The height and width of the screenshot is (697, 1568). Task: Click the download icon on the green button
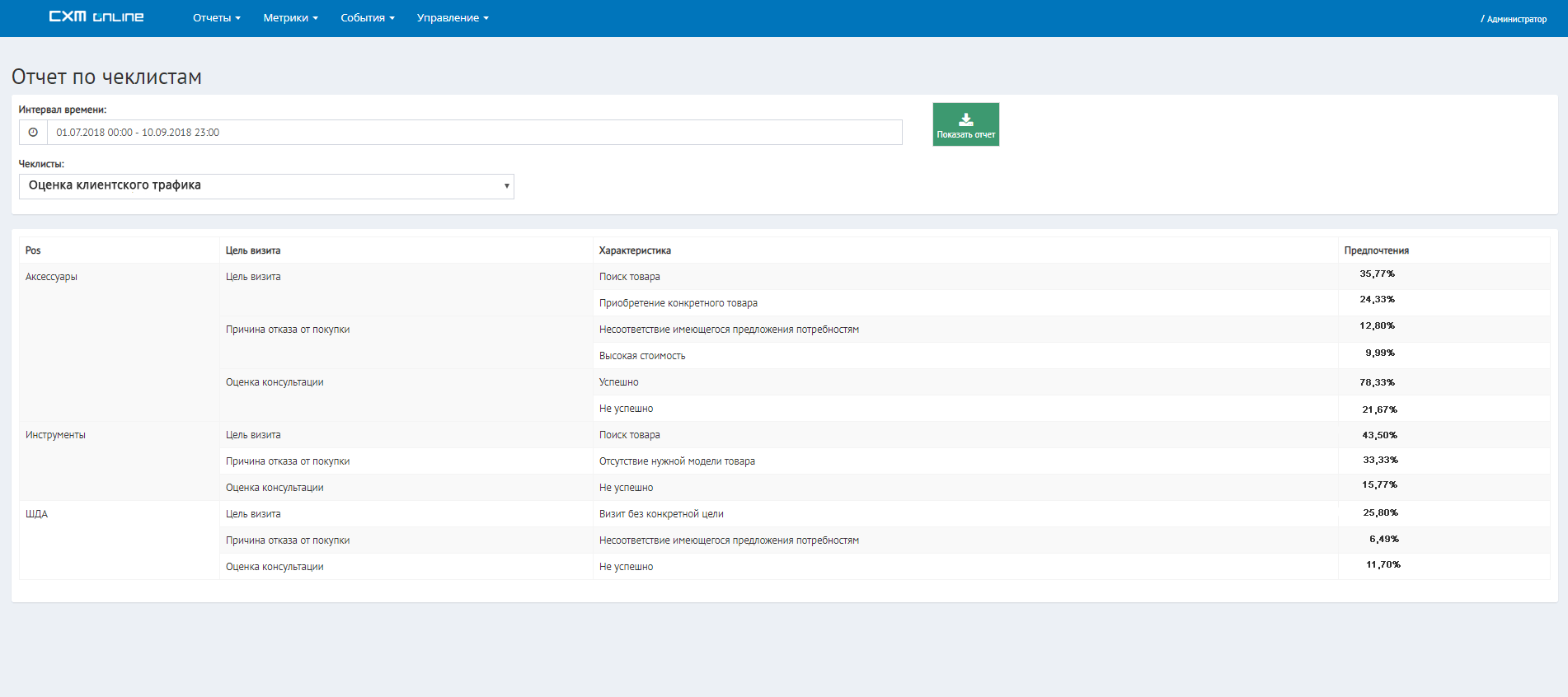pyautogui.click(x=965, y=119)
